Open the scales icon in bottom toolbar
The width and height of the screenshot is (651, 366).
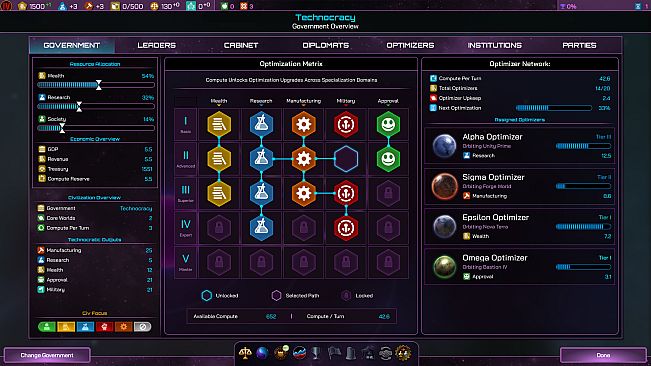coord(245,353)
